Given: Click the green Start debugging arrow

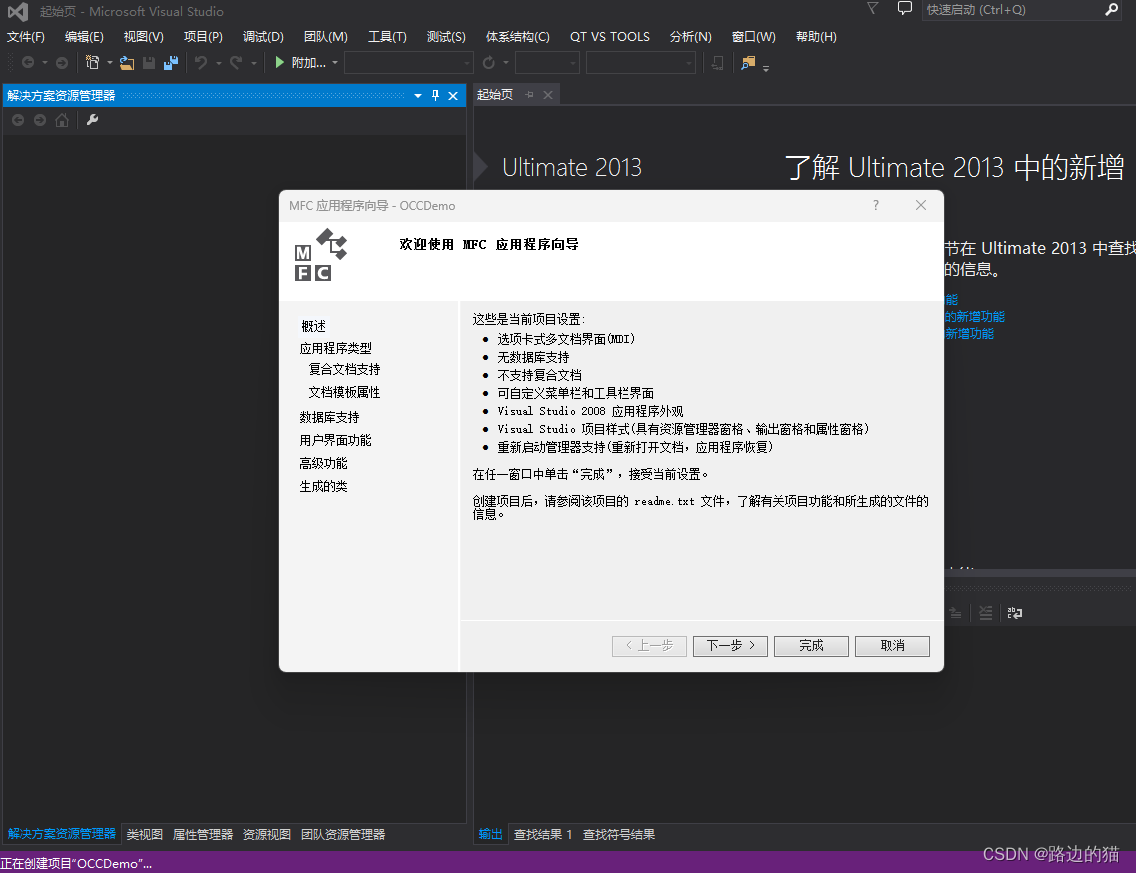Looking at the screenshot, I should pyautogui.click(x=280, y=63).
